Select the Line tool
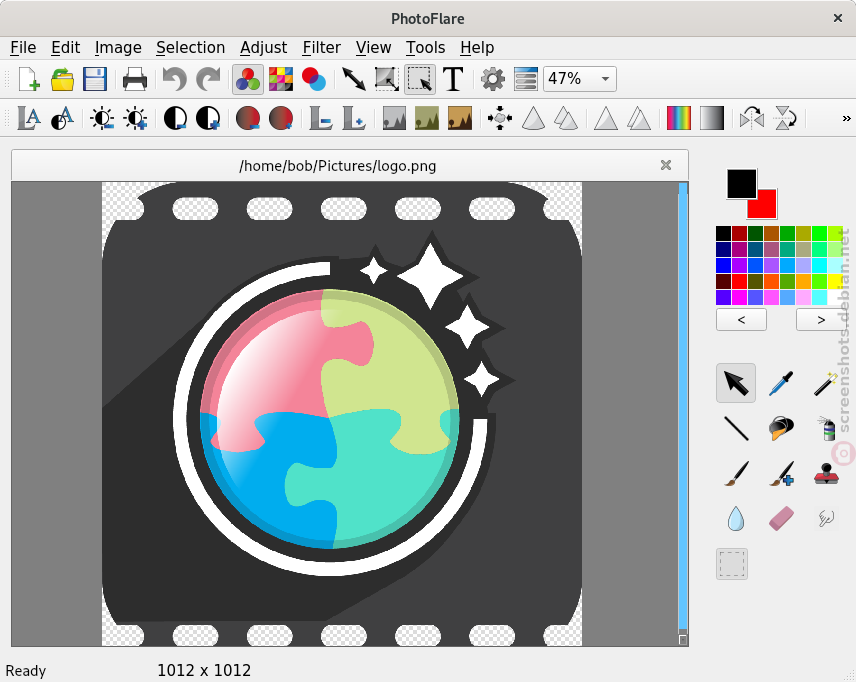Viewport: 856px width, 682px height. pos(736,428)
